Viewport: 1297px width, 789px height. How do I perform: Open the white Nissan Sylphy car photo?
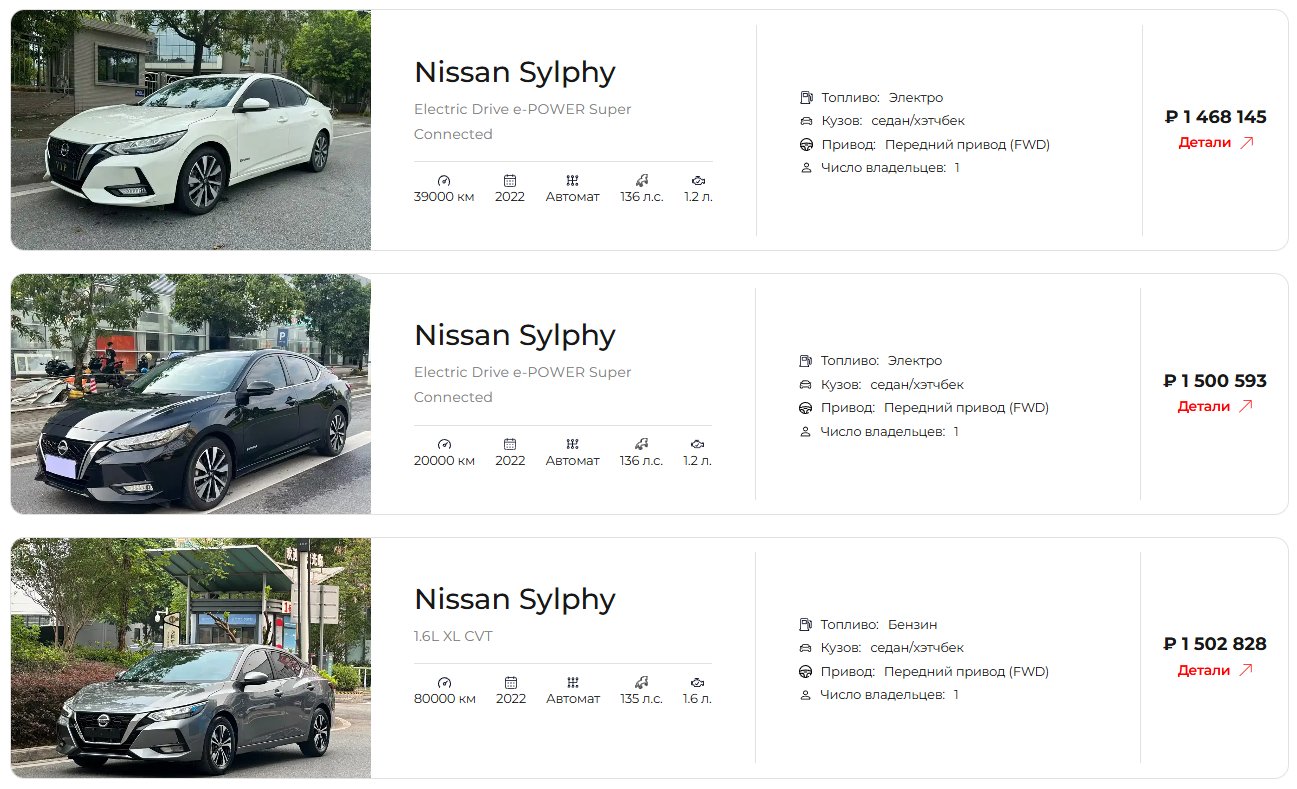click(191, 130)
